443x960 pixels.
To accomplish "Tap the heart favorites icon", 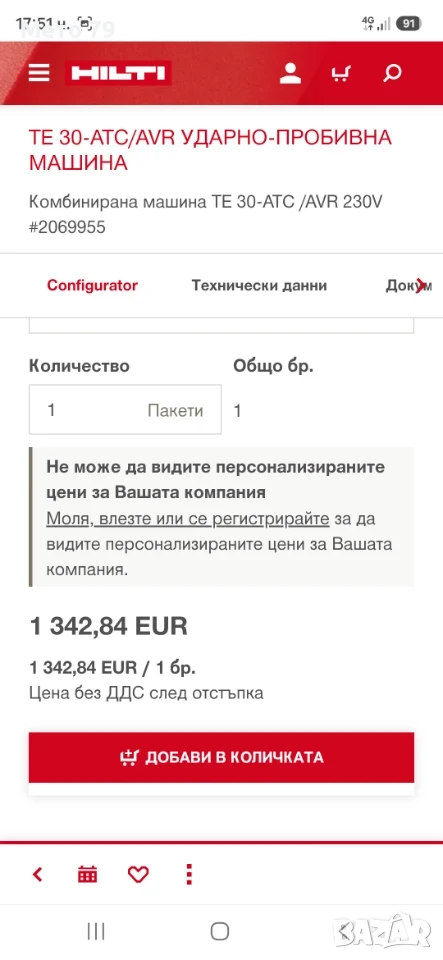I will pyautogui.click(x=138, y=874).
